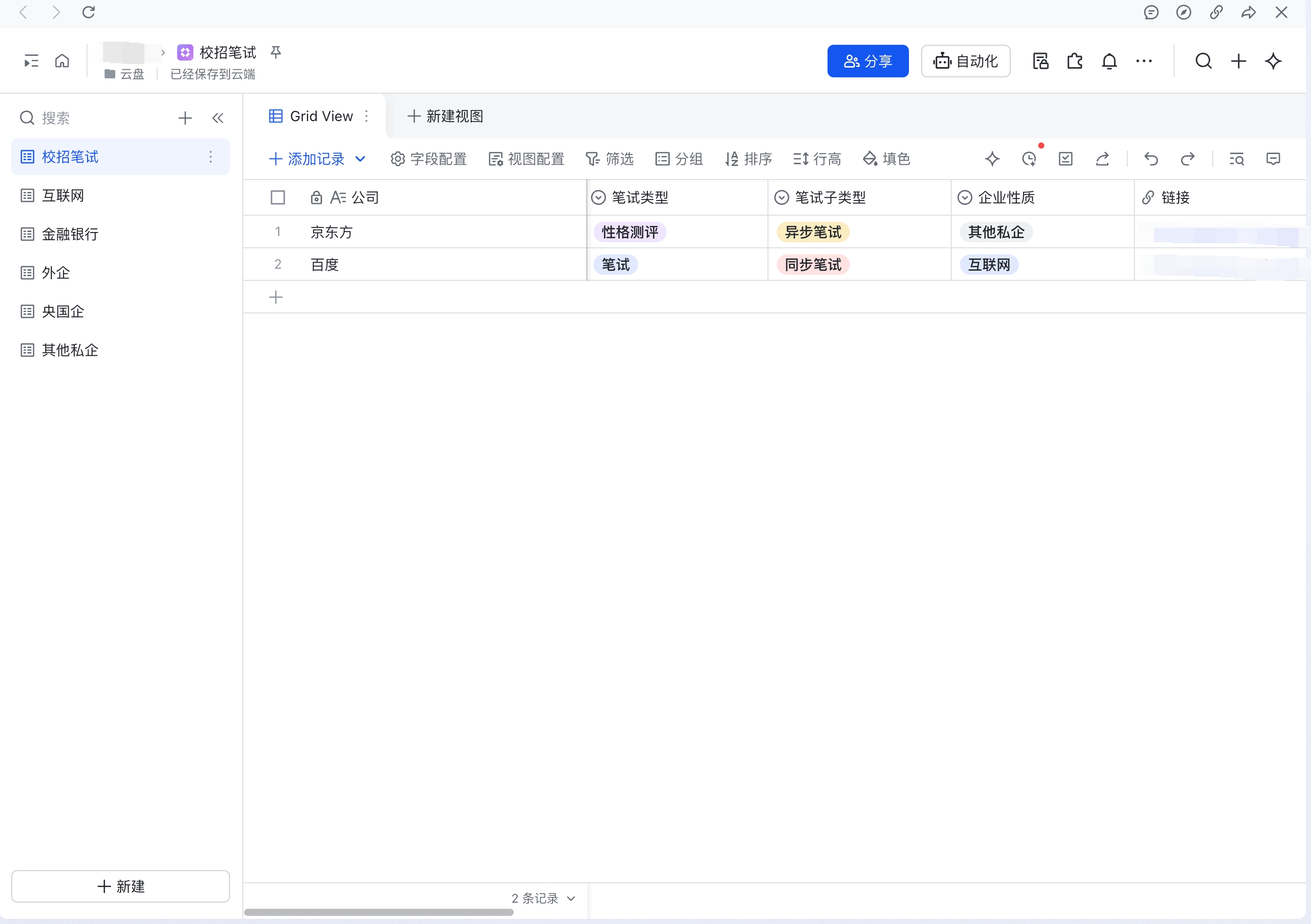Open the 自动化 button
This screenshot has height=924, width=1311.
point(965,61)
